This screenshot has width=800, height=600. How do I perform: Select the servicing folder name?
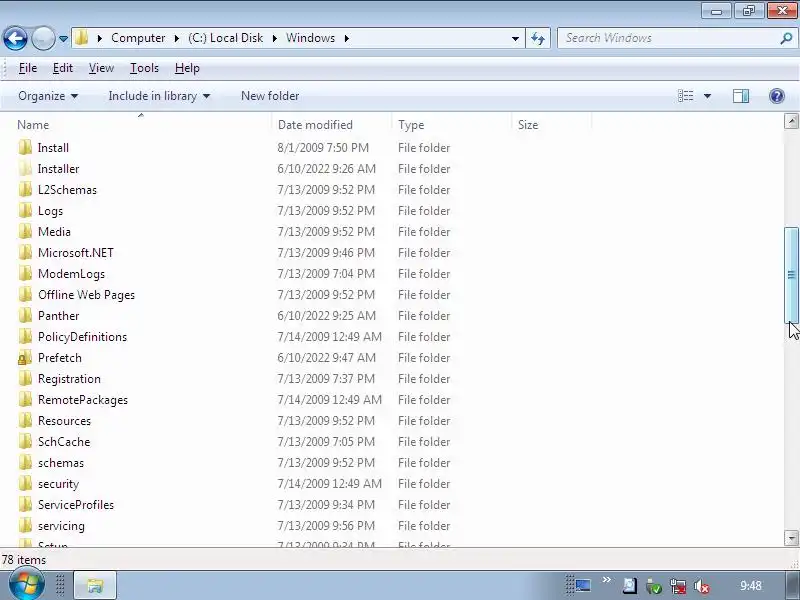click(61, 526)
